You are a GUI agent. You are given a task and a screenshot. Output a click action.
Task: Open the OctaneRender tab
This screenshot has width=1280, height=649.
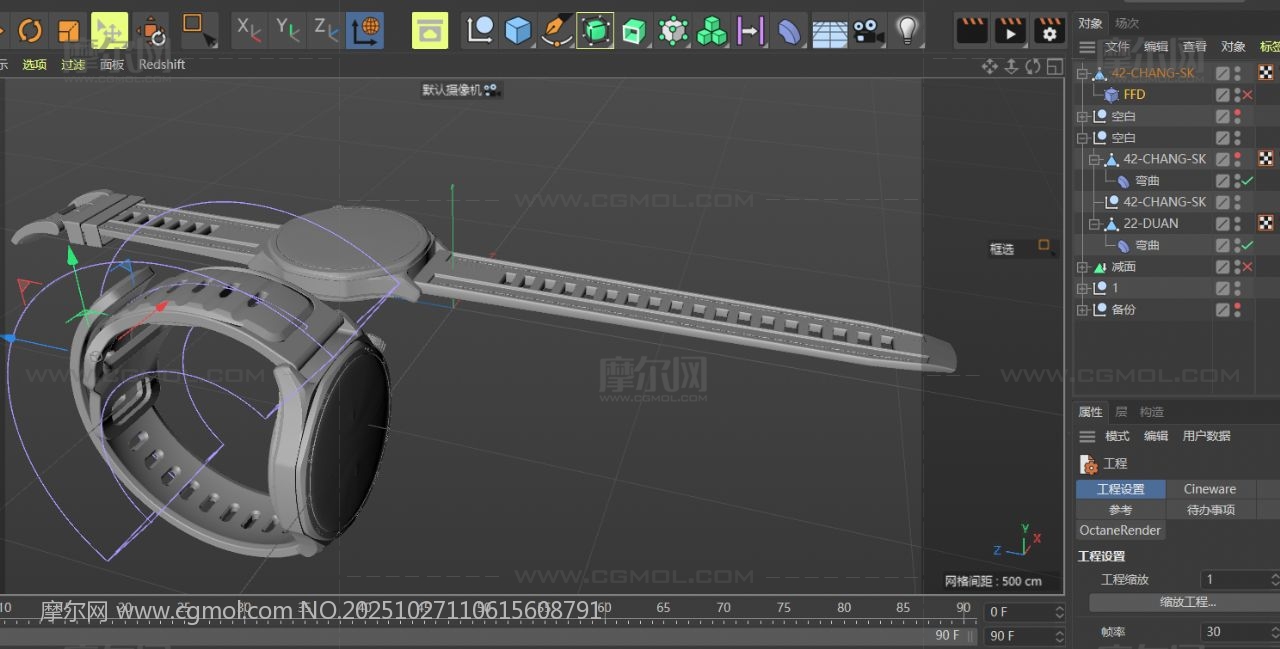1120,530
